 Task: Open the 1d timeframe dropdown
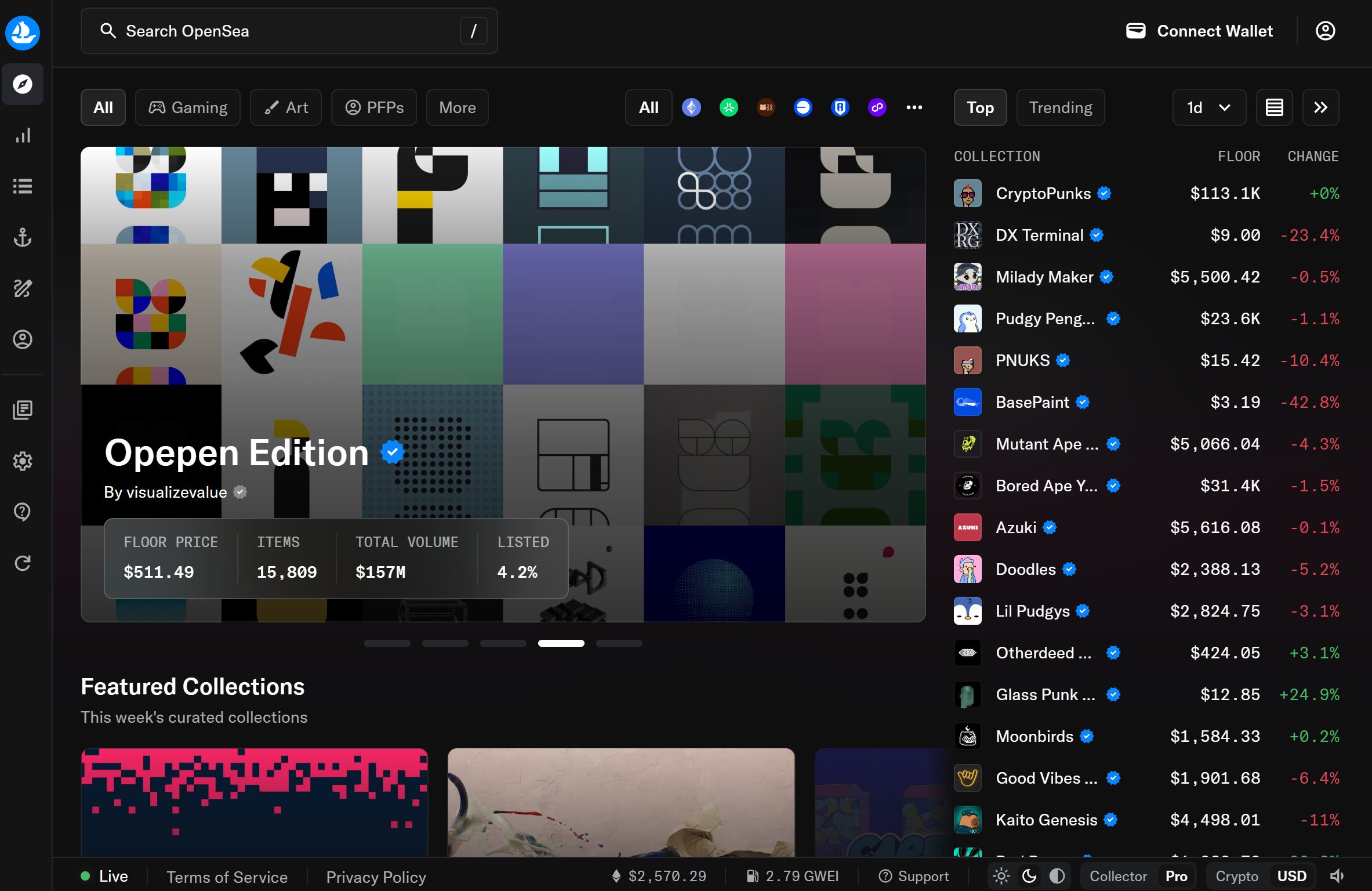(x=1208, y=107)
